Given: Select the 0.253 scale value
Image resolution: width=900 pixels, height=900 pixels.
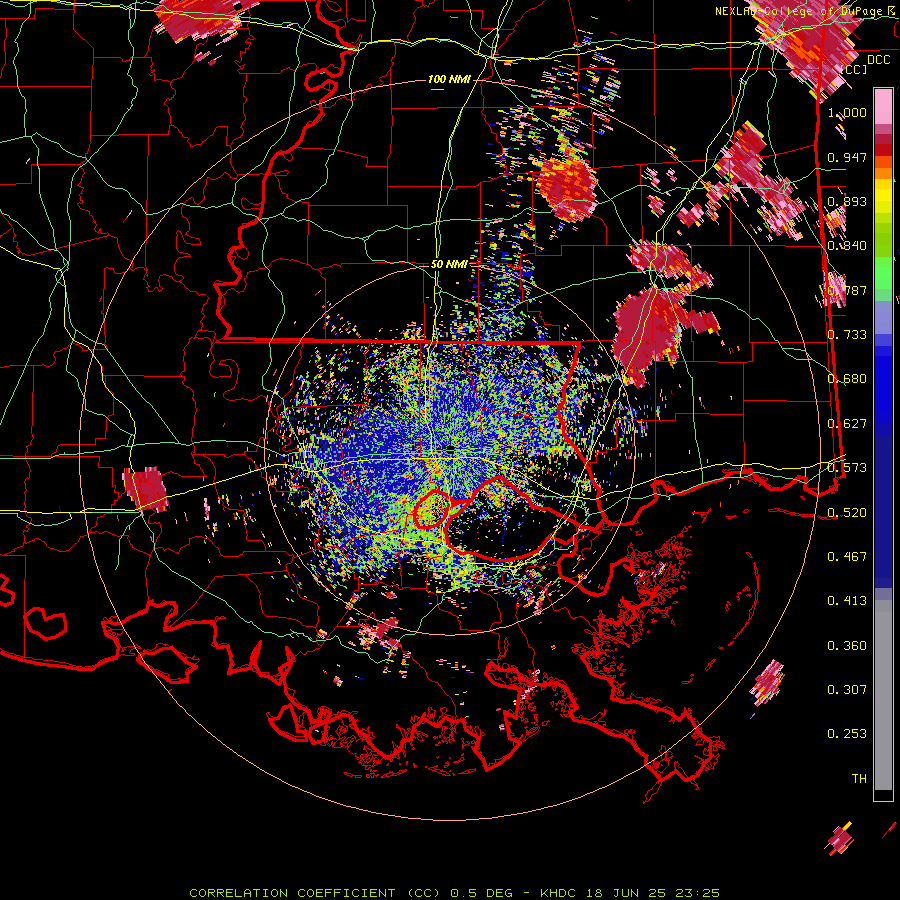Looking at the screenshot, I should pos(847,734).
